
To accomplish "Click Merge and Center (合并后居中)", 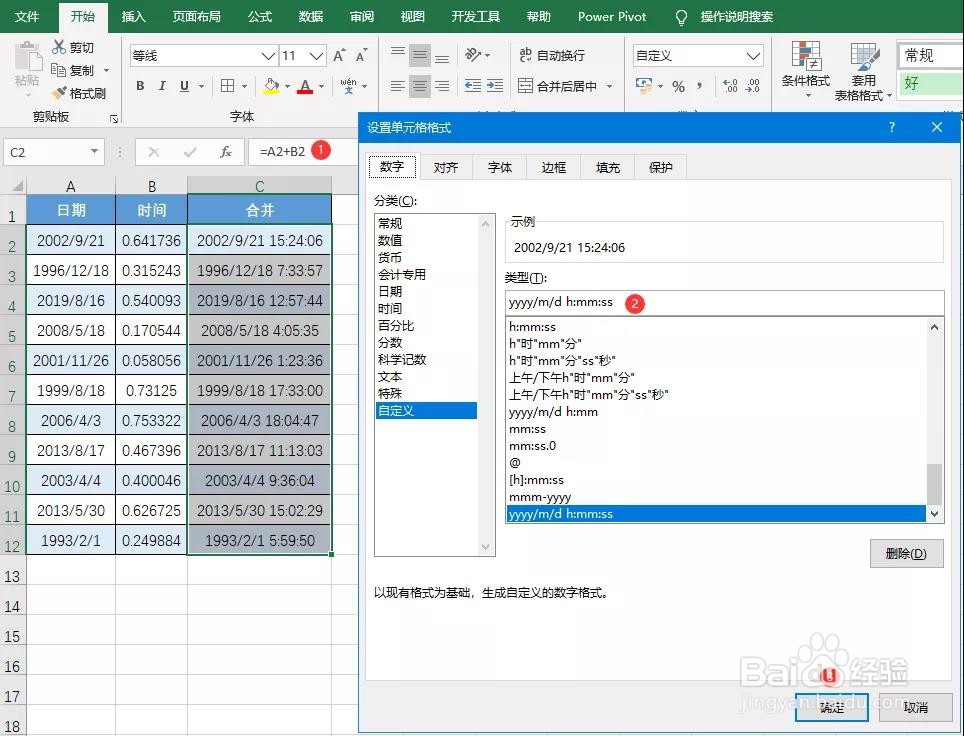I will [558, 85].
